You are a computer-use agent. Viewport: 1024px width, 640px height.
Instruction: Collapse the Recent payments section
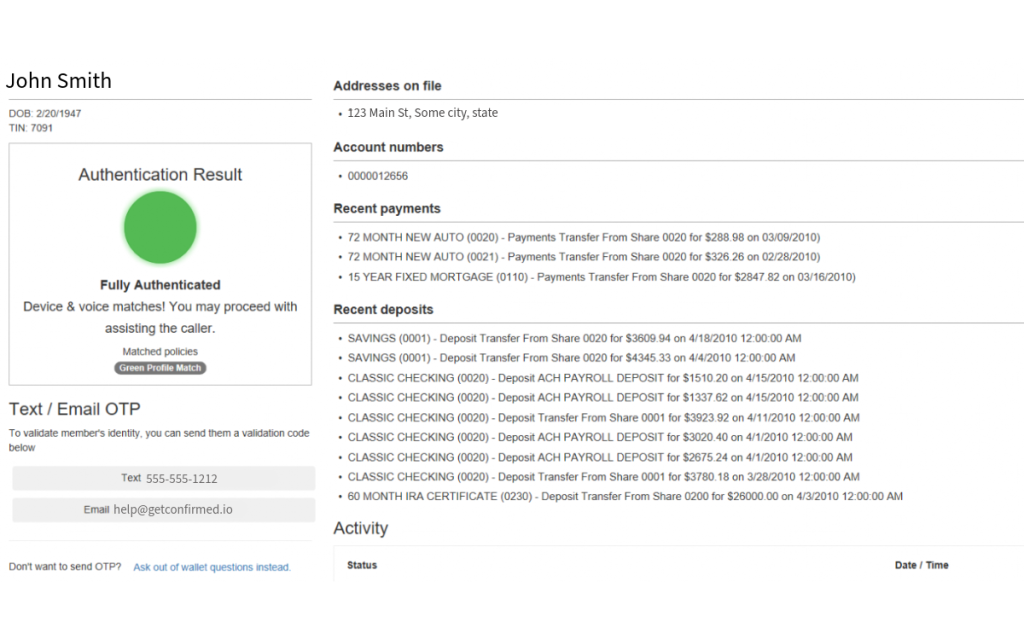(x=387, y=208)
